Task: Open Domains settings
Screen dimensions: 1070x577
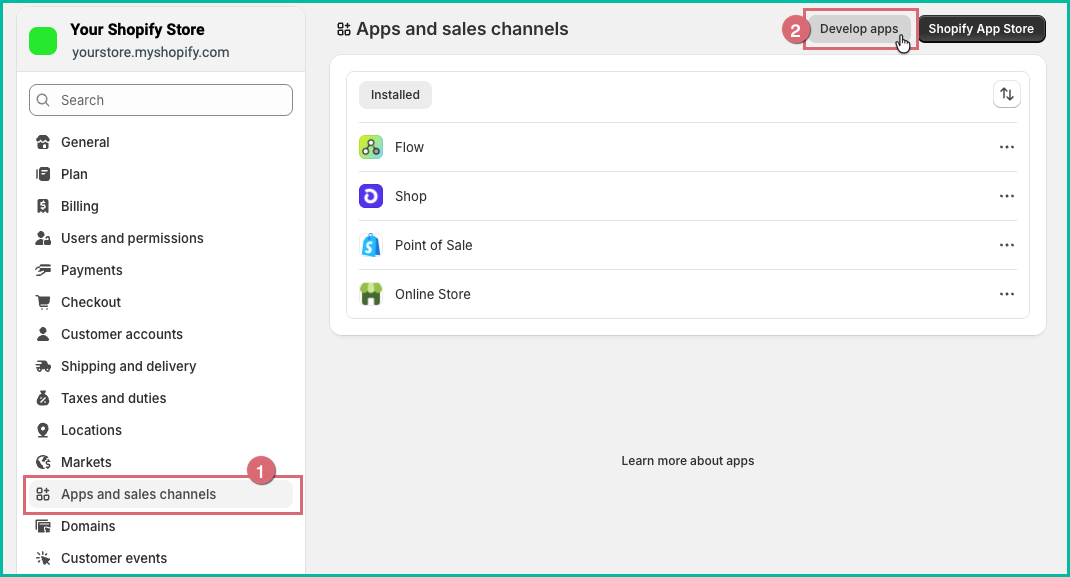Action: (x=160, y=527)
